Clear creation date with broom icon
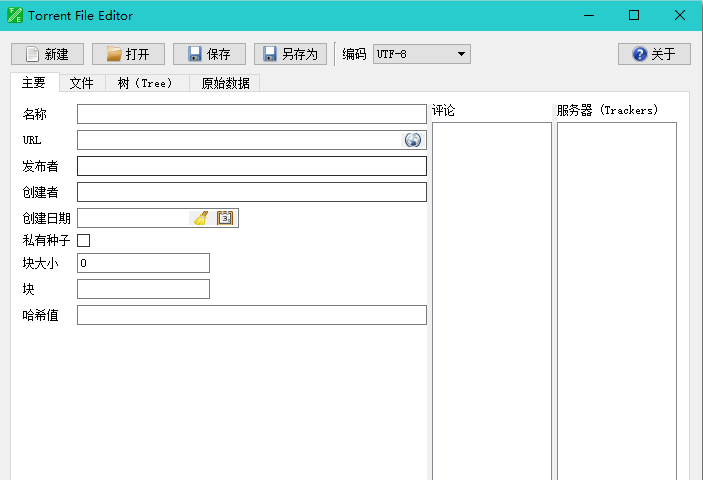The height and width of the screenshot is (480, 703). click(x=201, y=218)
